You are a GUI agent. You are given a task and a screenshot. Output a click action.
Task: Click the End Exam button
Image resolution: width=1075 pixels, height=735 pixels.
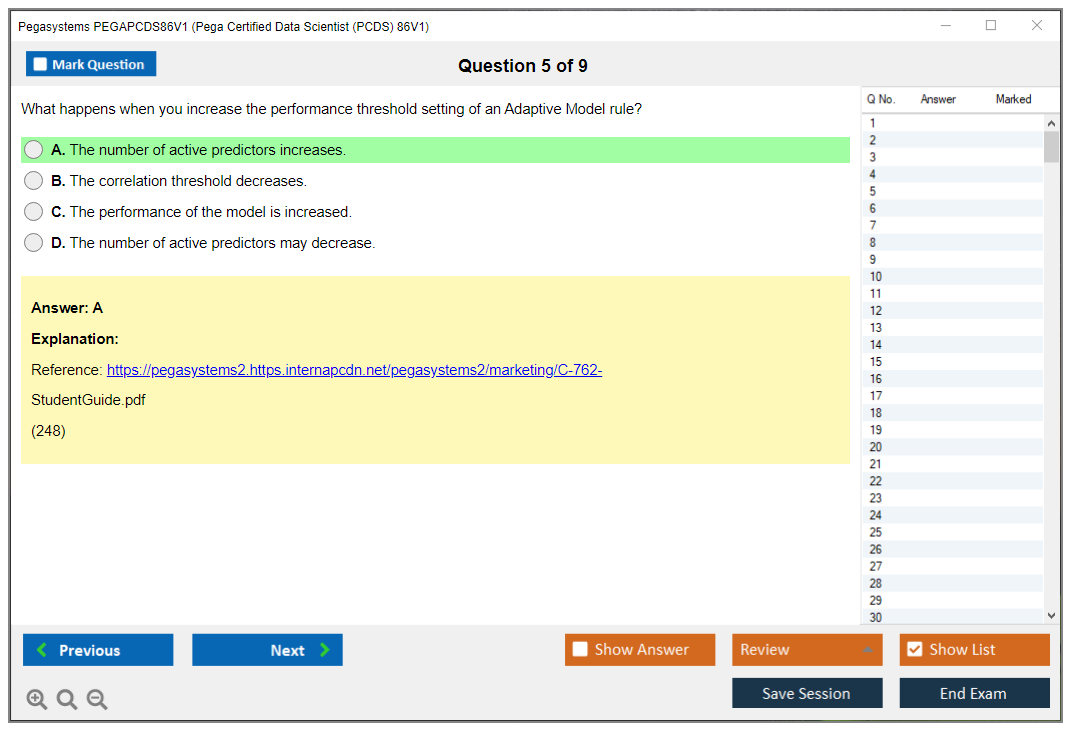click(x=973, y=693)
